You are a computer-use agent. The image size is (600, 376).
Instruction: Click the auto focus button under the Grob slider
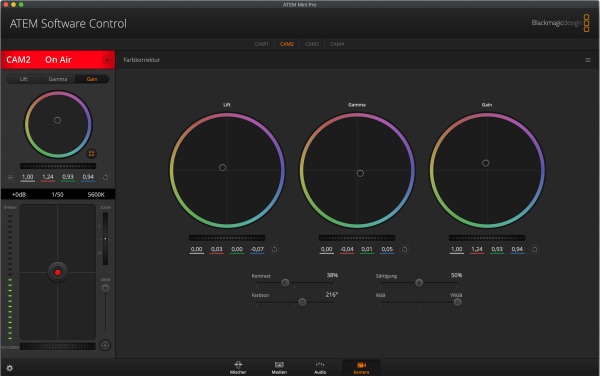(x=105, y=345)
